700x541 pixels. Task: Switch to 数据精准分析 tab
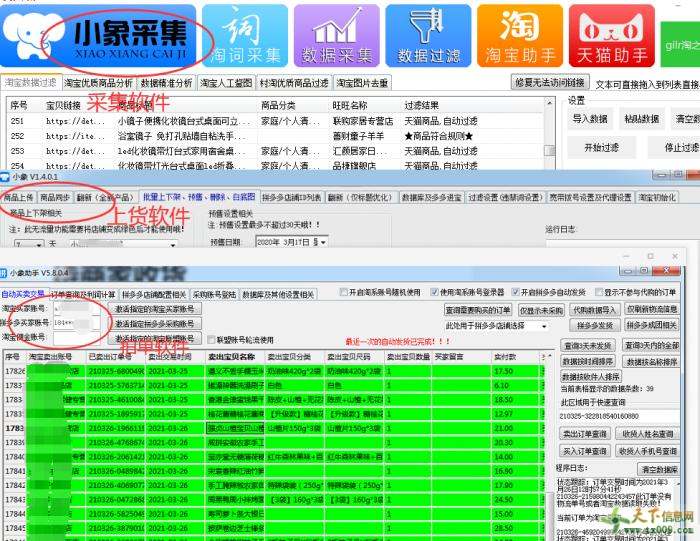coord(166,83)
